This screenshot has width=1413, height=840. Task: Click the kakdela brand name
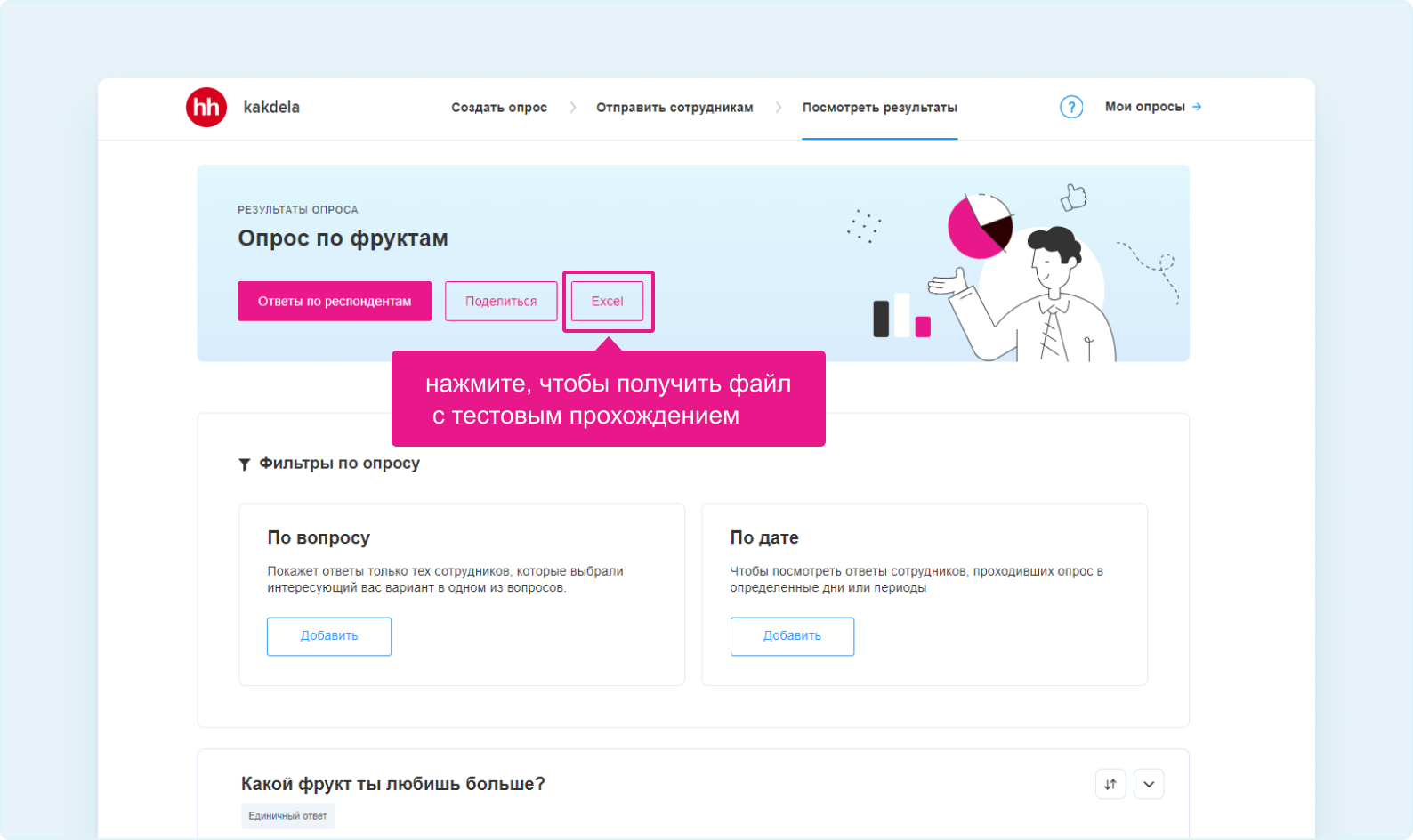tap(271, 107)
